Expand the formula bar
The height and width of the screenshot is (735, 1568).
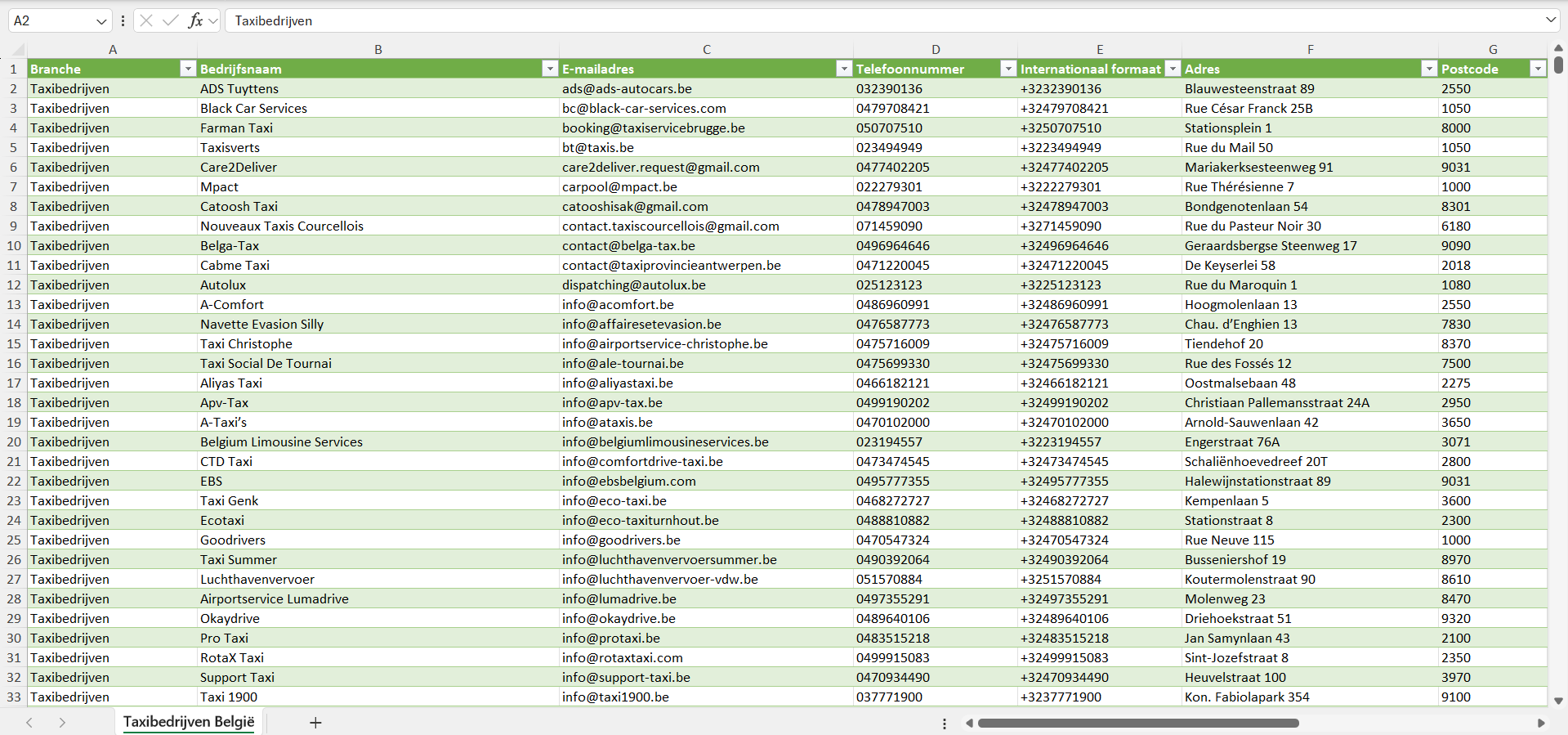click(x=1550, y=20)
